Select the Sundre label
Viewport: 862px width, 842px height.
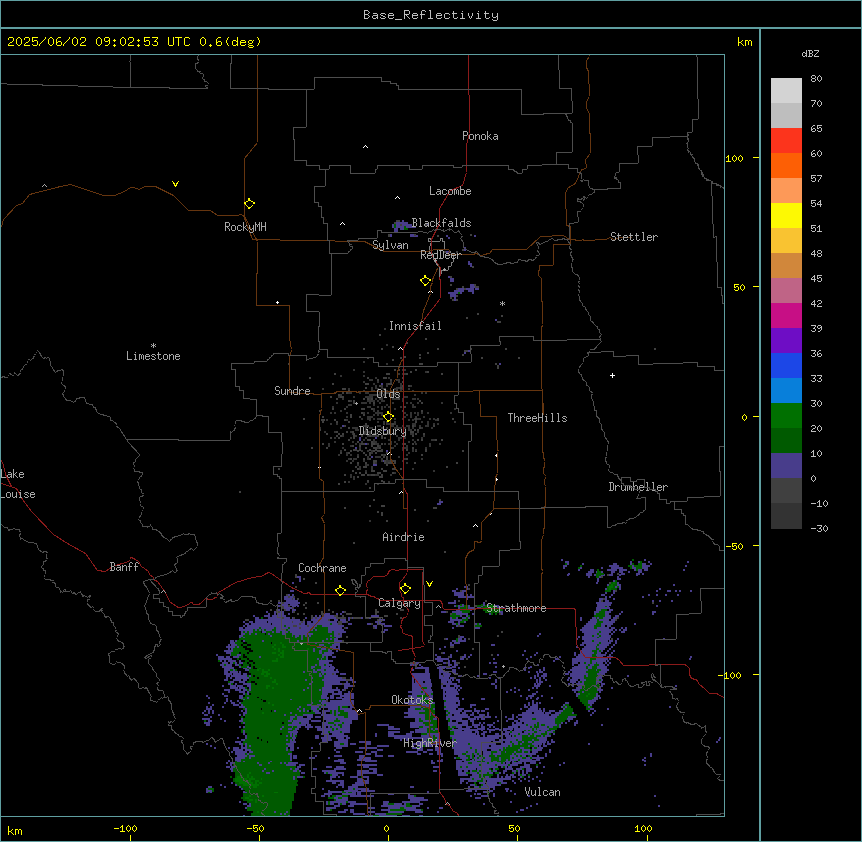tap(292, 391)
